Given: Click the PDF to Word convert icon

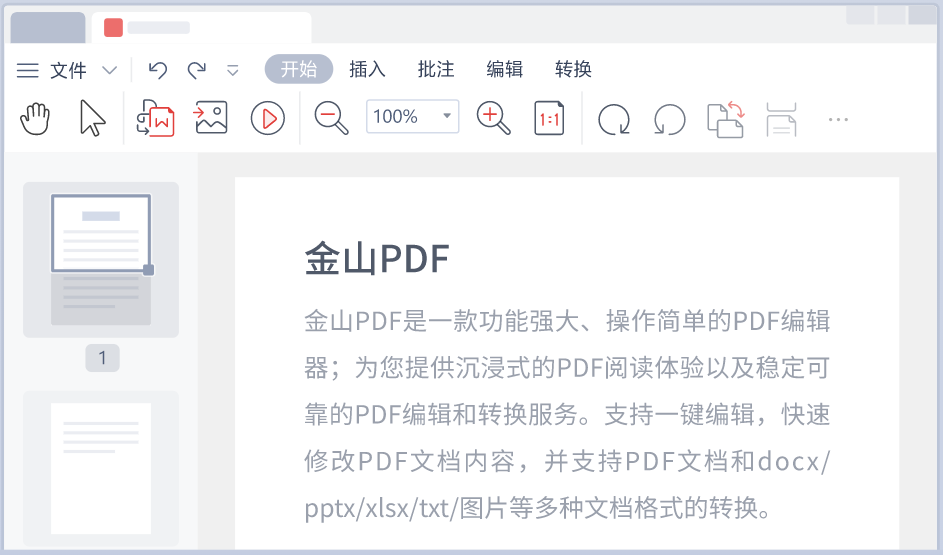Looking at the screenshot, I should coord(156,118).
